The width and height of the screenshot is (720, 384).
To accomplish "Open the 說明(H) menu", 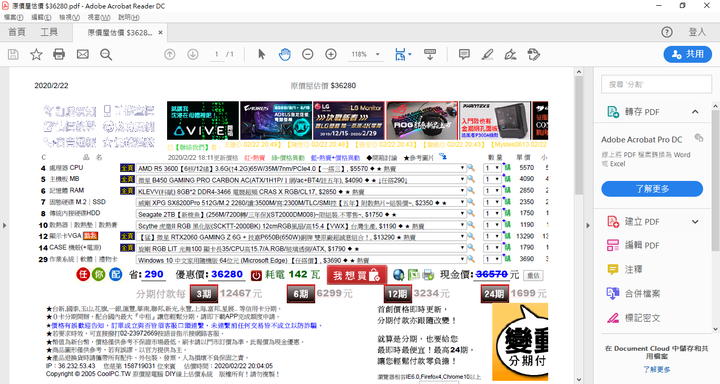I will pyautogui.click(x=129, y=17).
